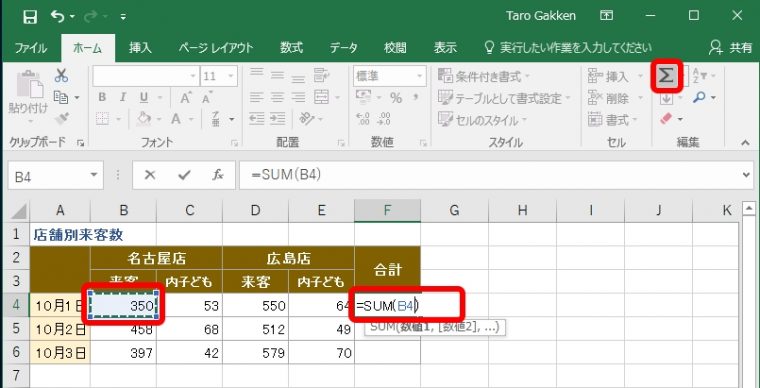Toggle italic formatting
This screenshot has height=388, width=760.
[x=123, y=98]
